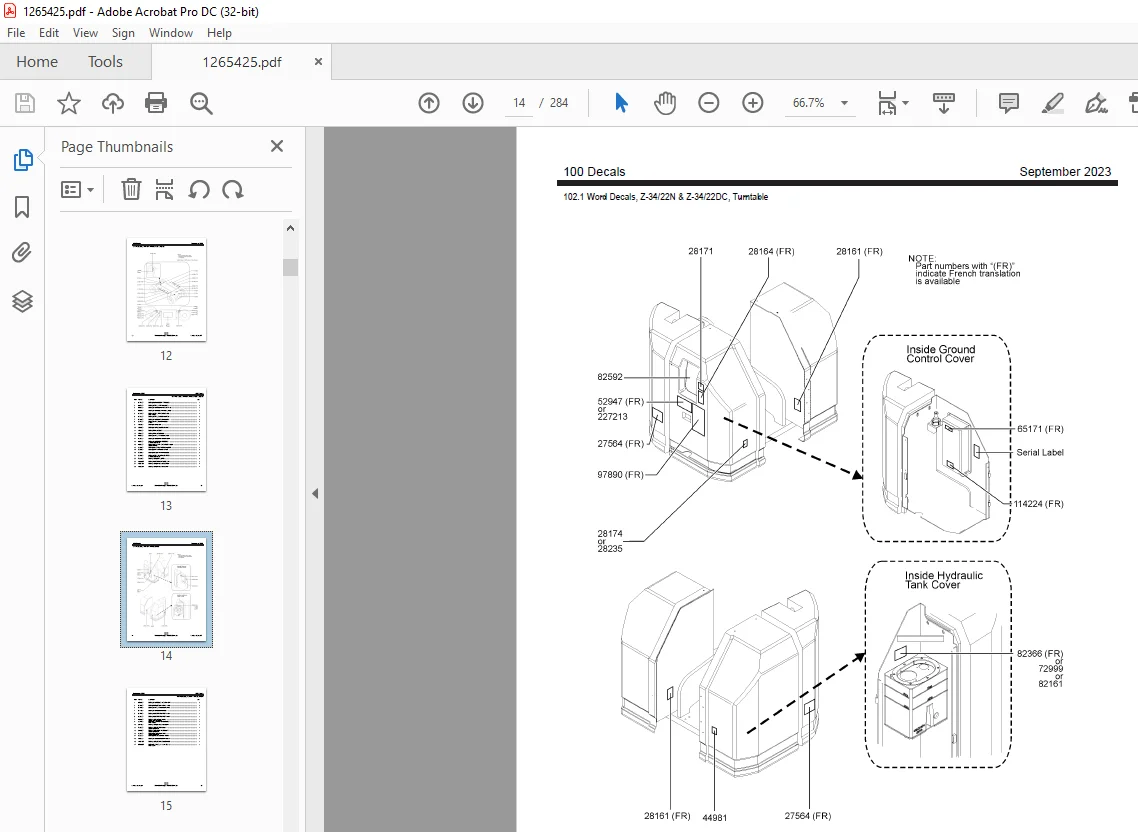1138x832 pixels.
Task: Click '100 Decals' page heading text
Action: tap(594, 172)
